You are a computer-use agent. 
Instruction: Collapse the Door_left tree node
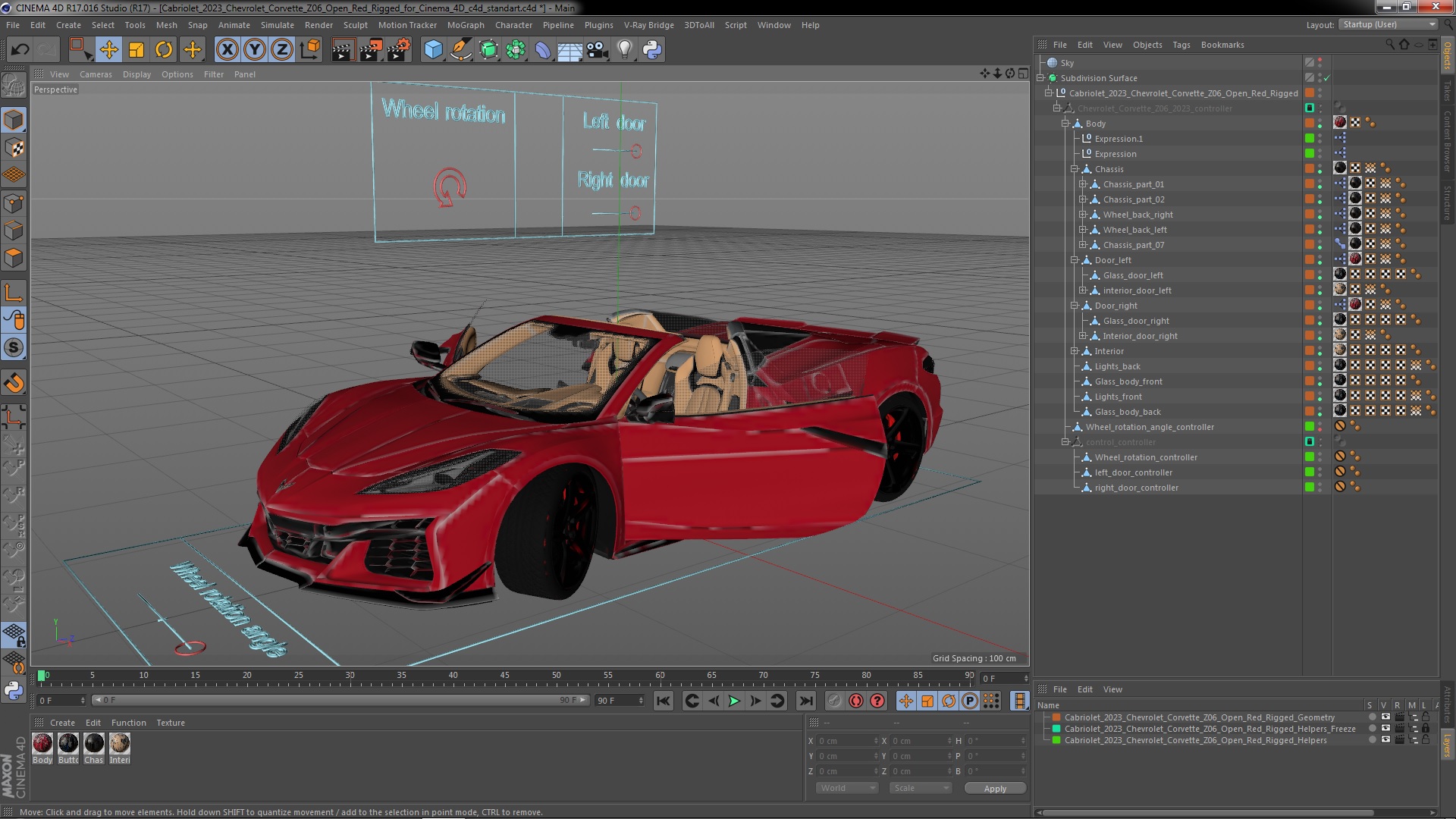pyautogui.click(x=1074, y=260)
